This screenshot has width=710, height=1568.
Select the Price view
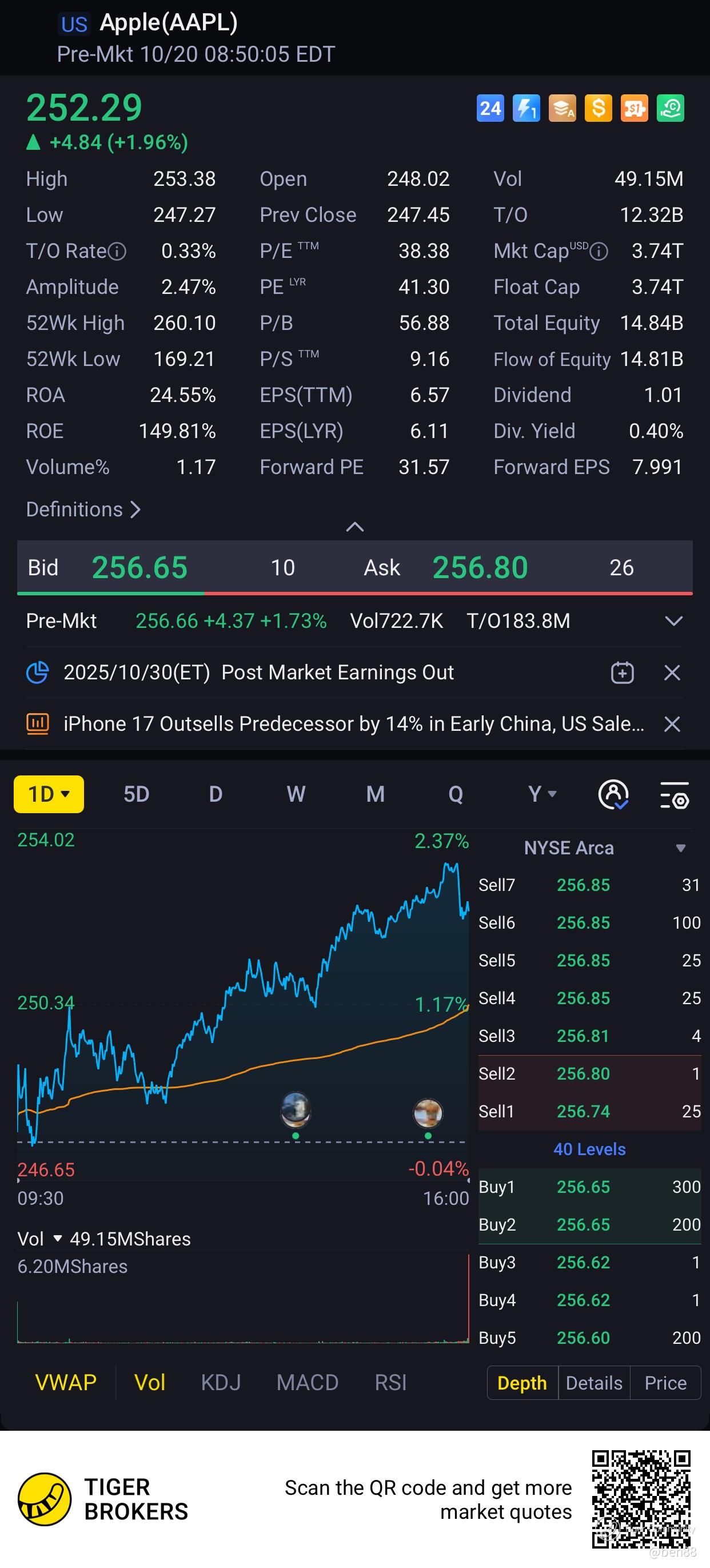coord(665,1383)
